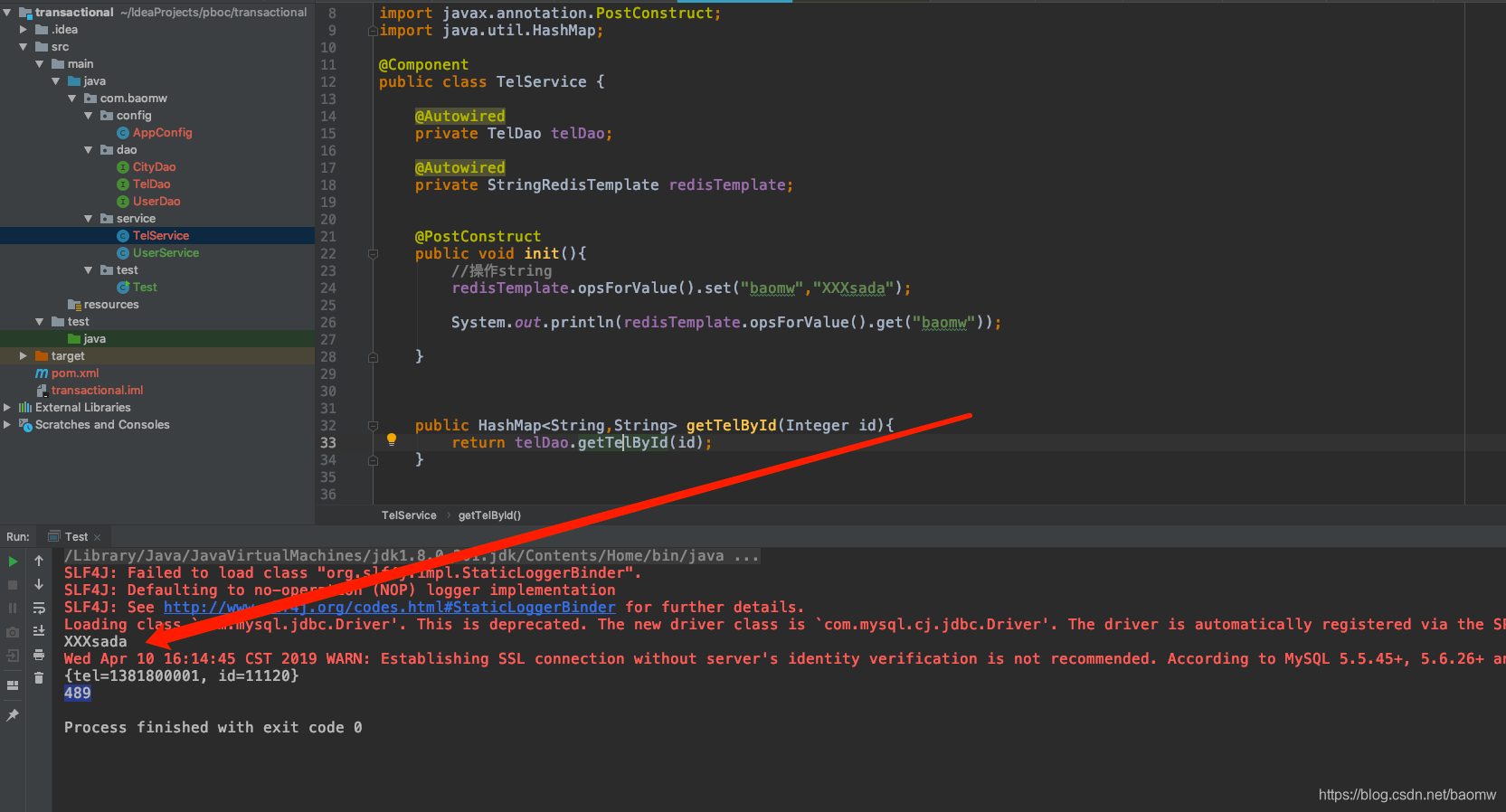
Task: Click XXXsada output line in console
Action: [95, 642]
